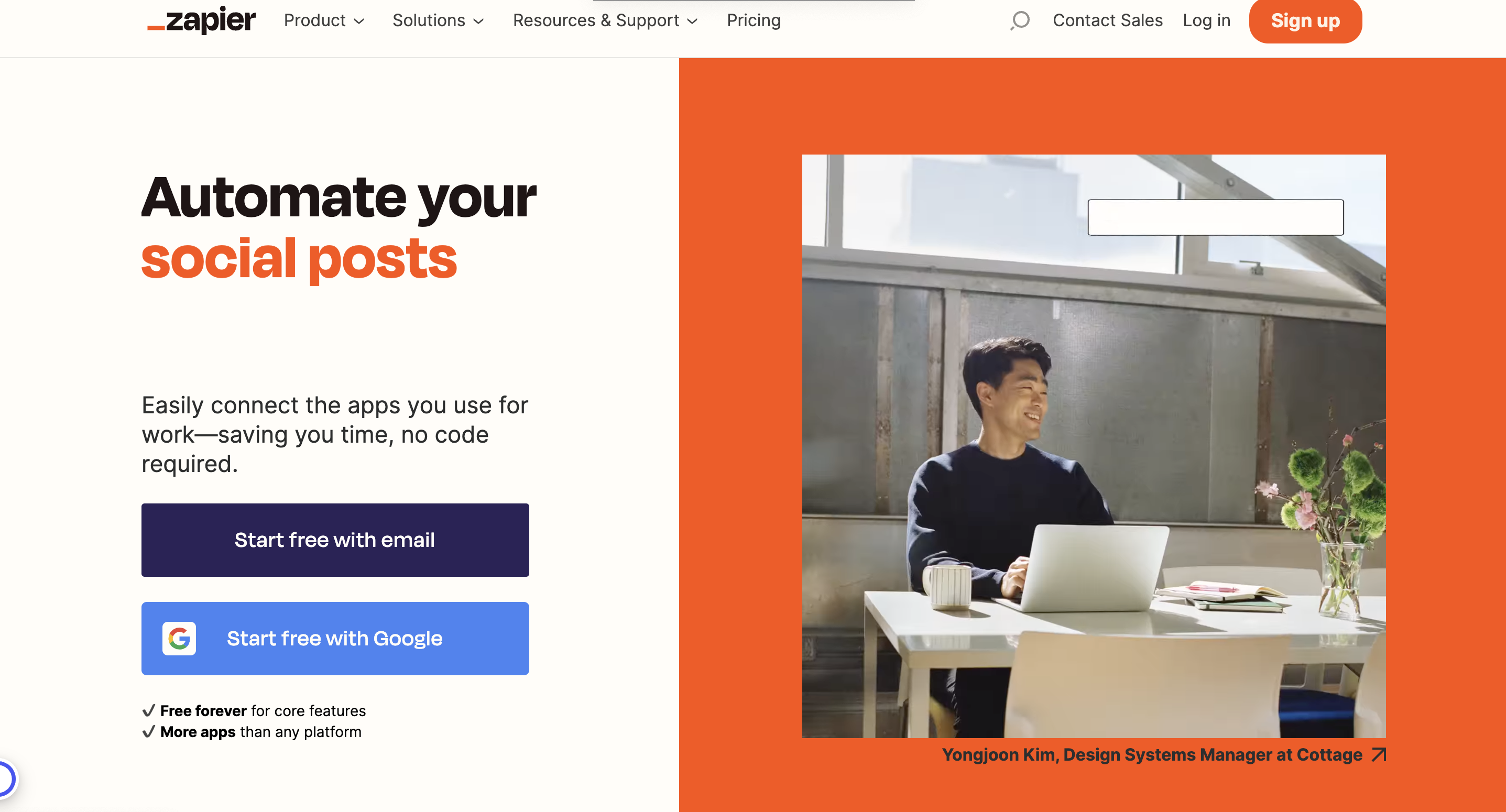
Task: Expand the Product dropdown menu
Action: point(323,20)
